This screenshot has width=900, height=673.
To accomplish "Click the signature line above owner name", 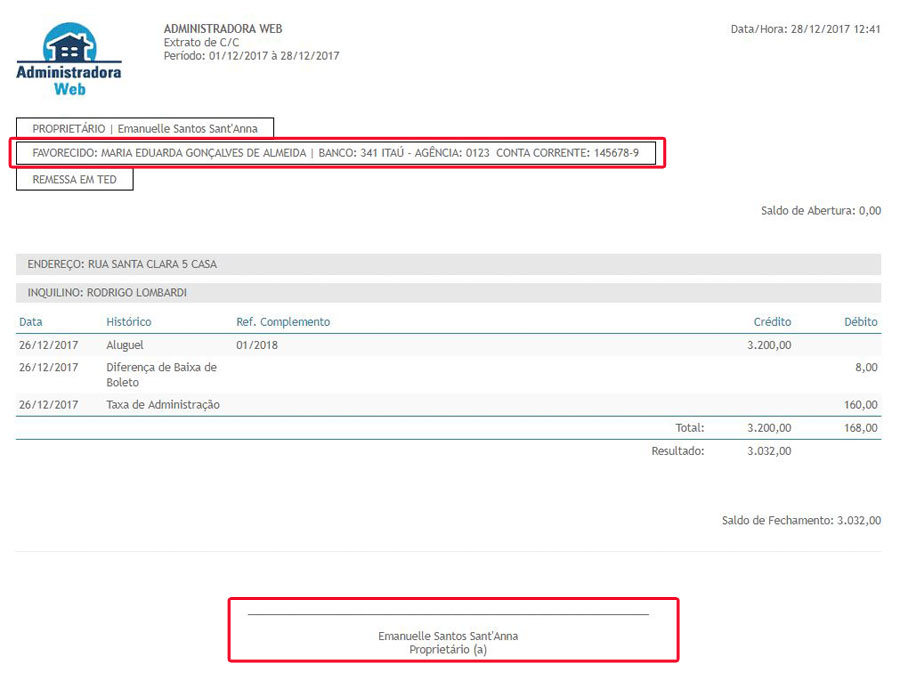I will coord(448,614).
